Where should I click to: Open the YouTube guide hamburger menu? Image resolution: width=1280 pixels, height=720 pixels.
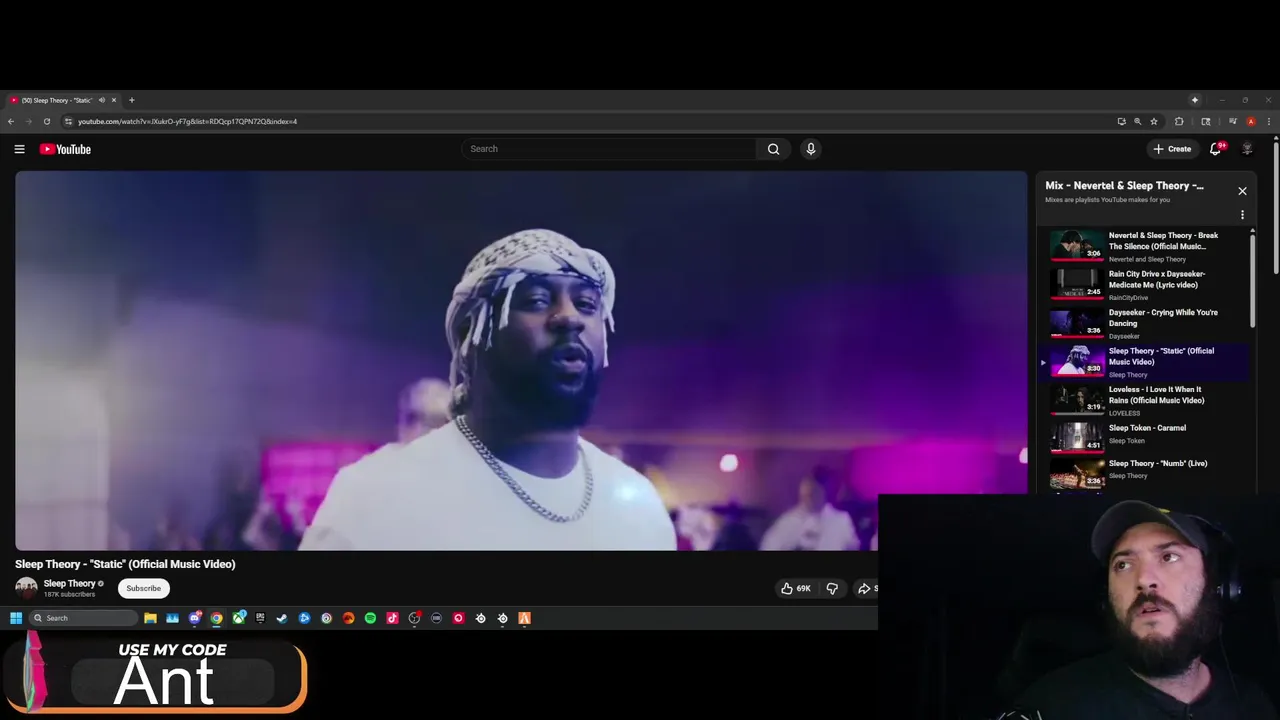(19, 149)
